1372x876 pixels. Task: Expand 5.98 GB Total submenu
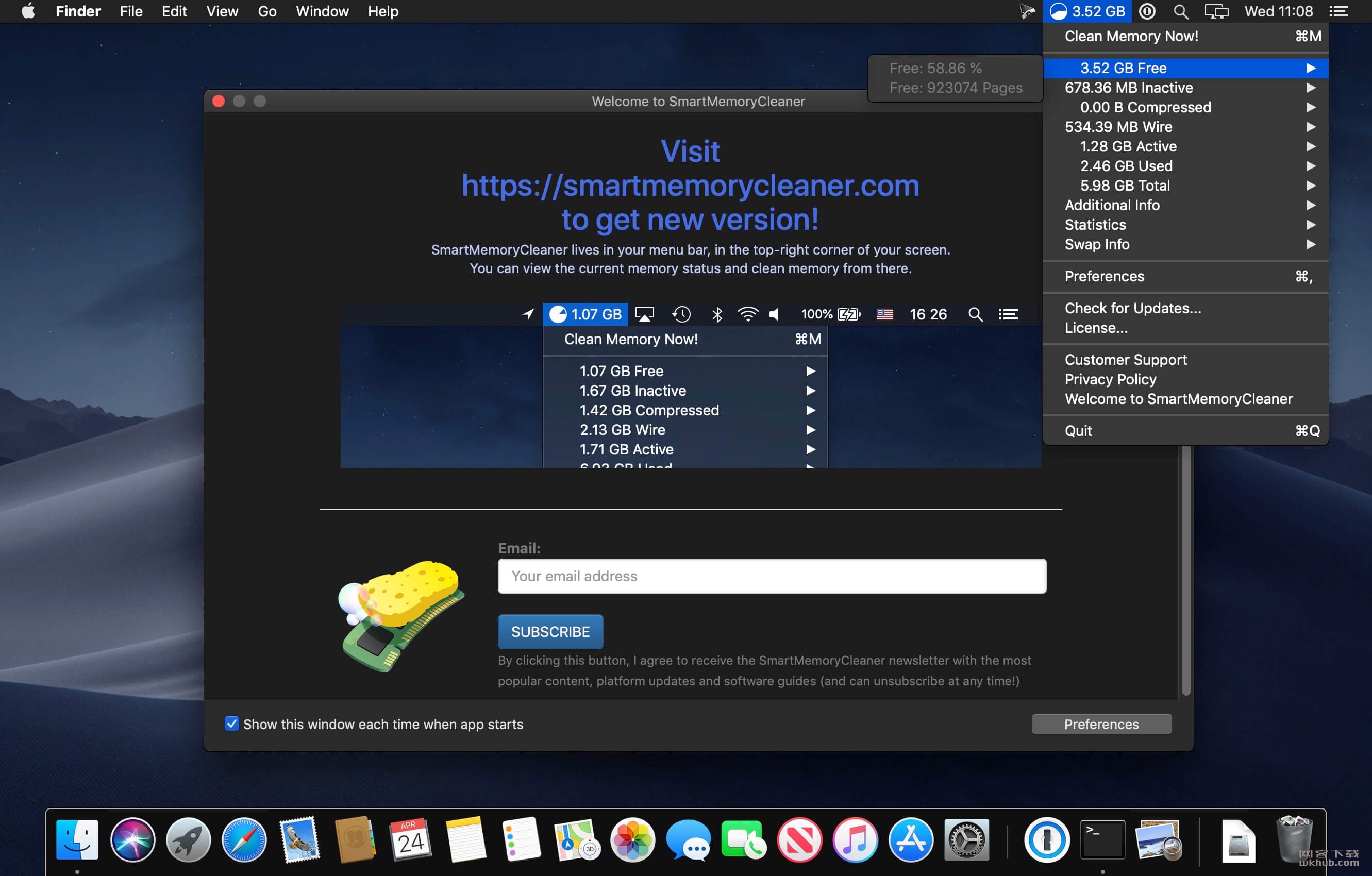point(1186,185)
